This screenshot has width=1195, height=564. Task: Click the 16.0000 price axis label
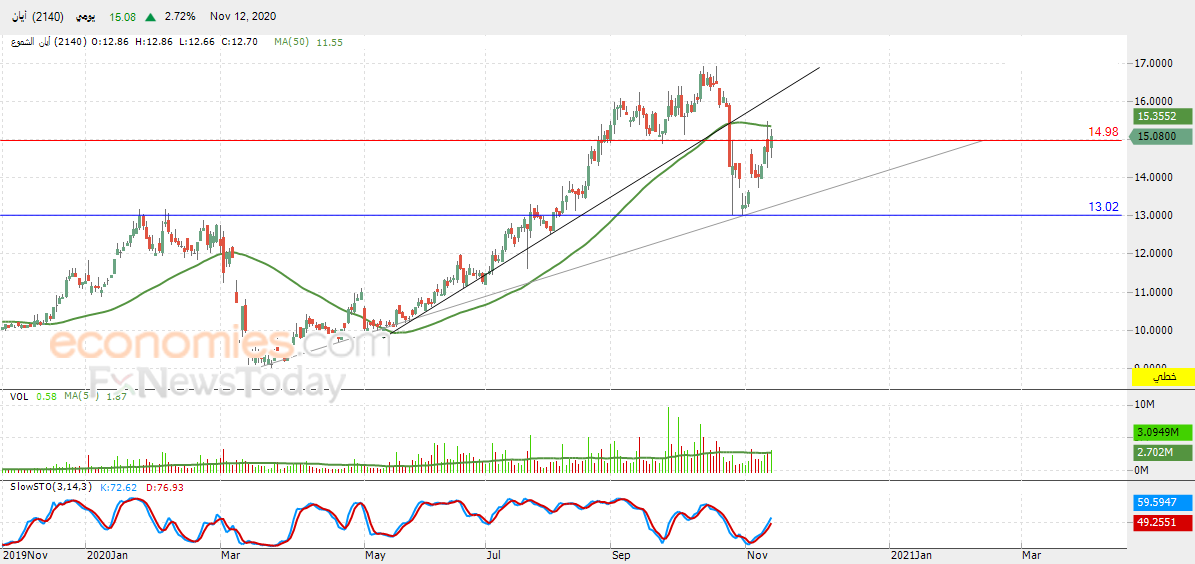tap(1155, 101)
